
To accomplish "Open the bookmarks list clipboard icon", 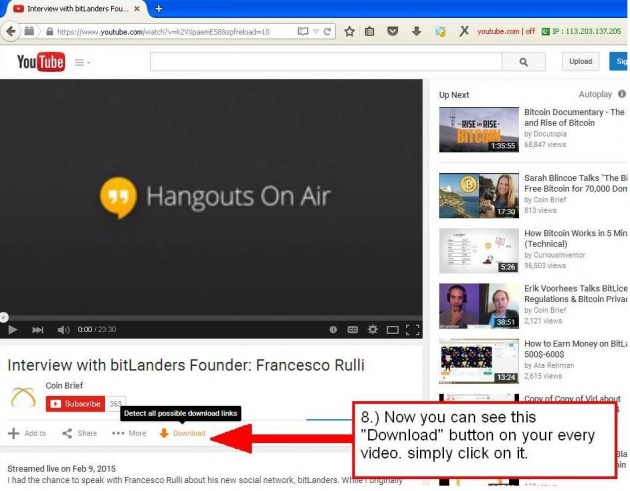I will pos(369,31).
